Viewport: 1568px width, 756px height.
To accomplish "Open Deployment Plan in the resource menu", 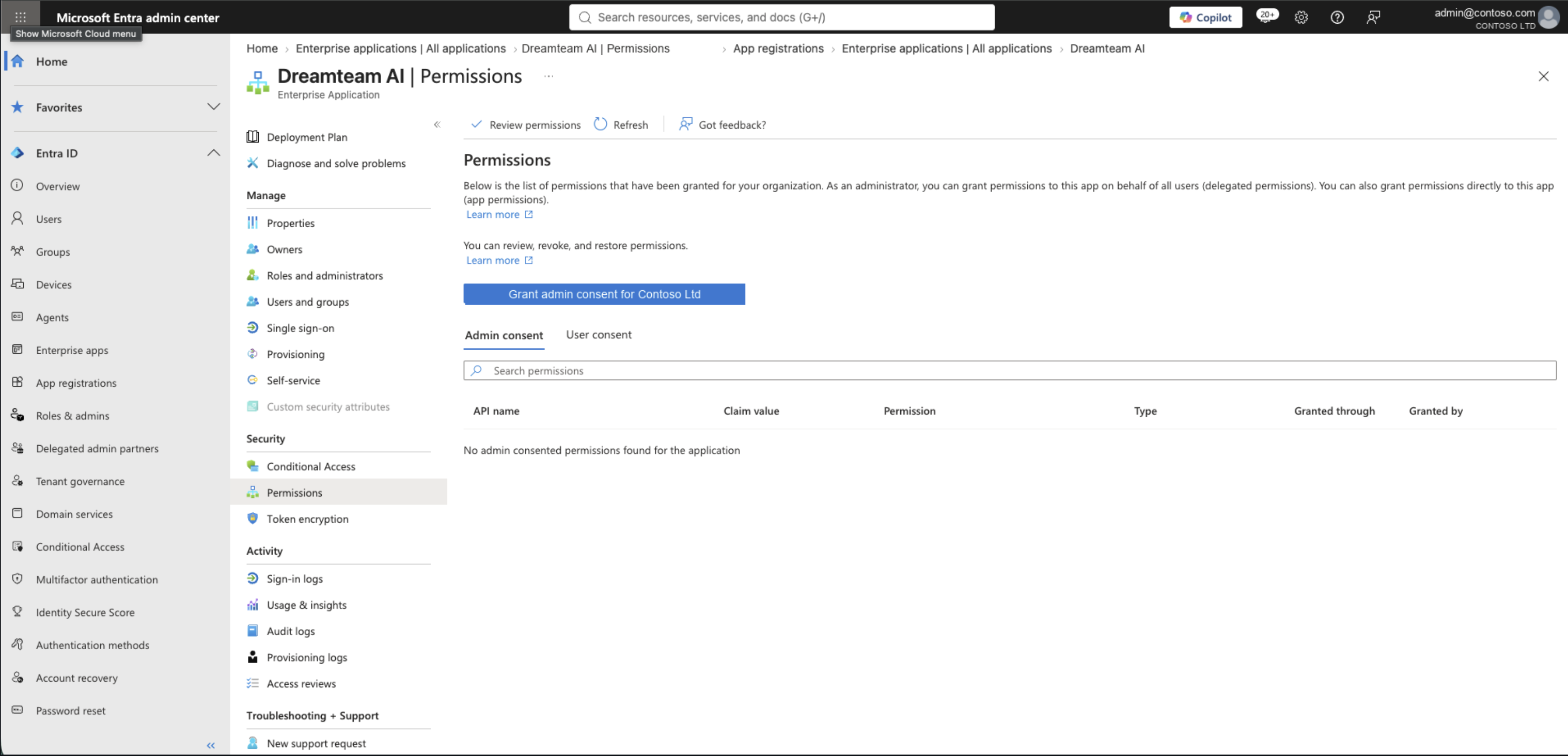I will click(x=307, y=137).
